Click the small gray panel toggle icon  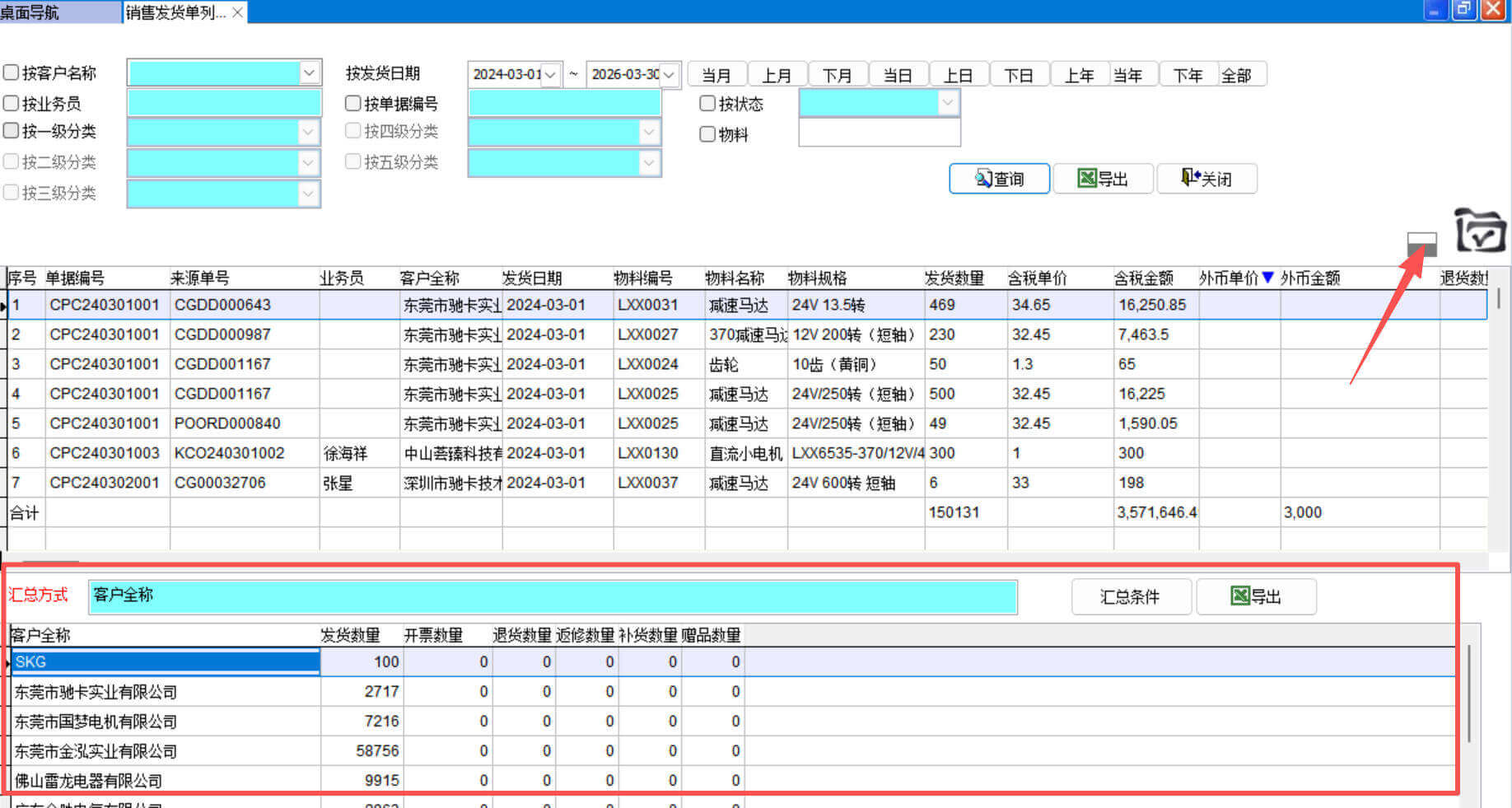pos(1421,244)
